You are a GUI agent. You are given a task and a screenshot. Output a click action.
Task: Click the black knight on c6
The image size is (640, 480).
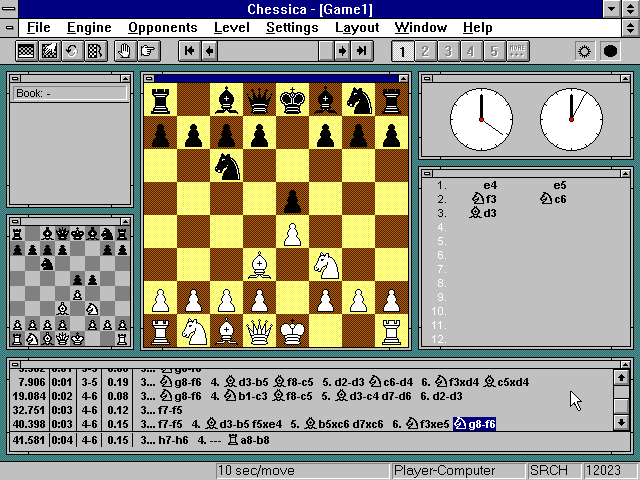(227, 166)
